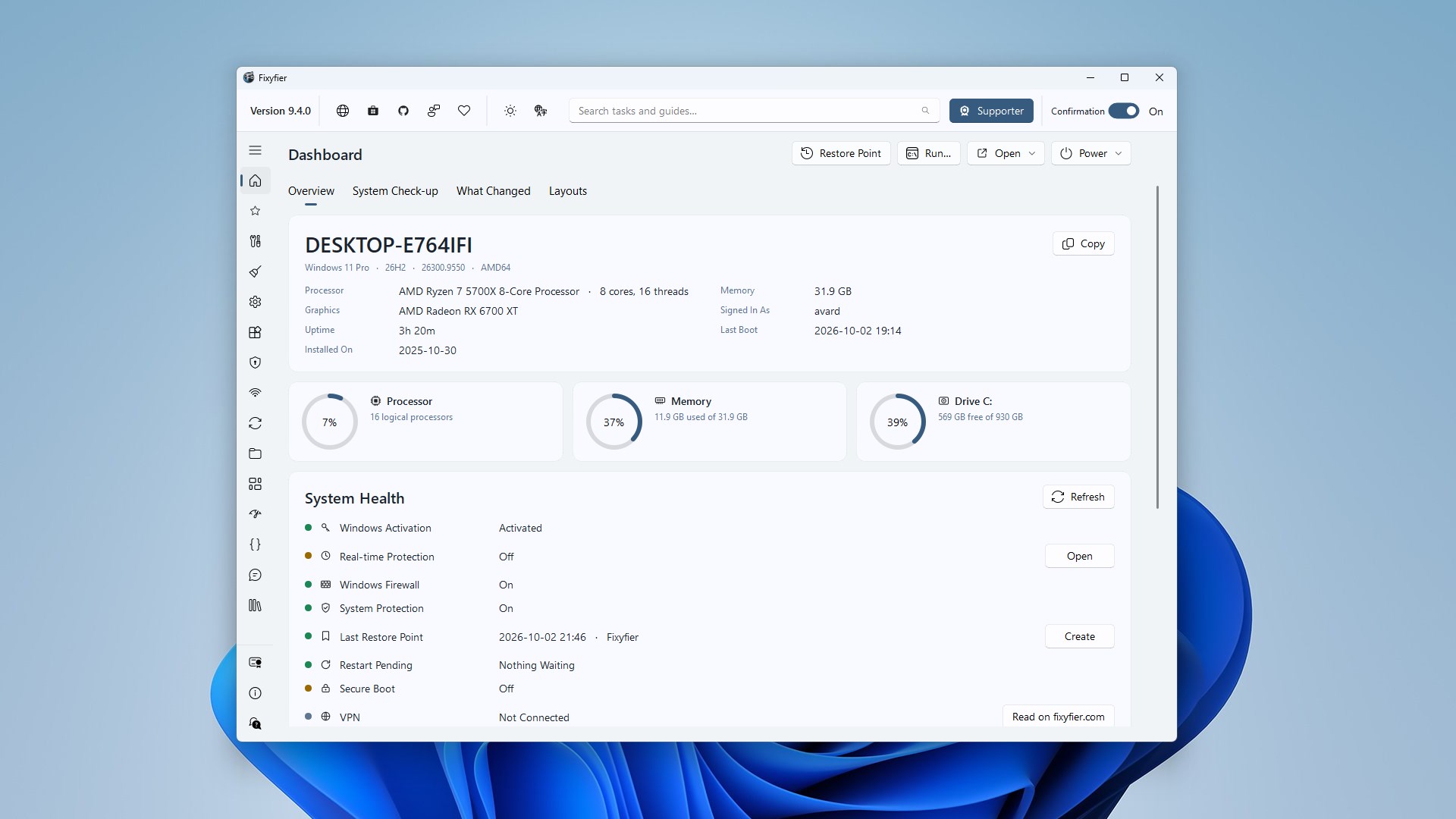Click the Last Boot time 2026-10-02 19:14
Image resolution: width=1456 pixels, height=819 pixels.
pos(858,331)
